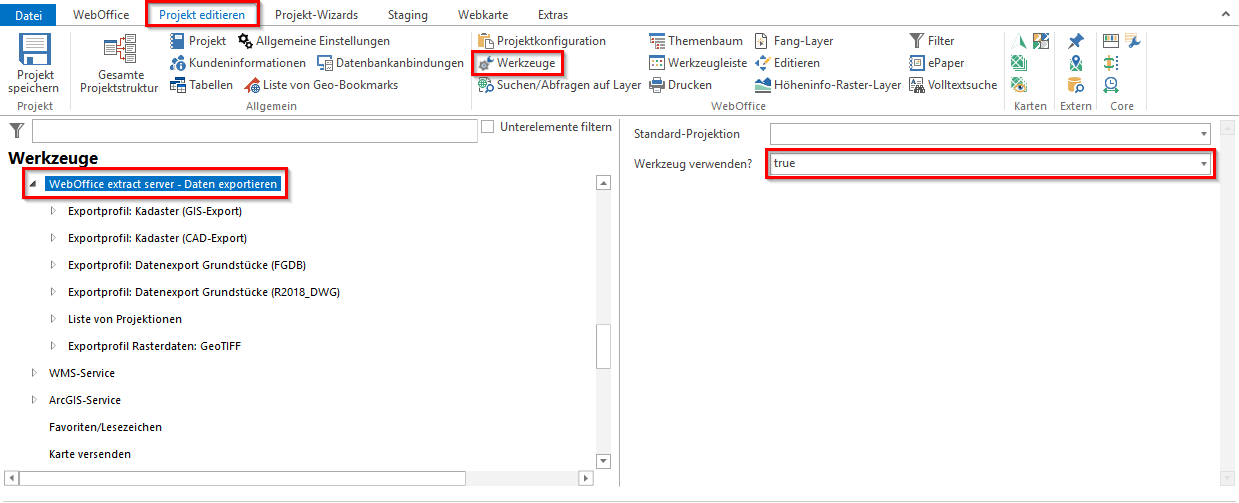1239x503 pixels.
Task: Open Werkzeugleiste
Action: [x=698, y=63]
